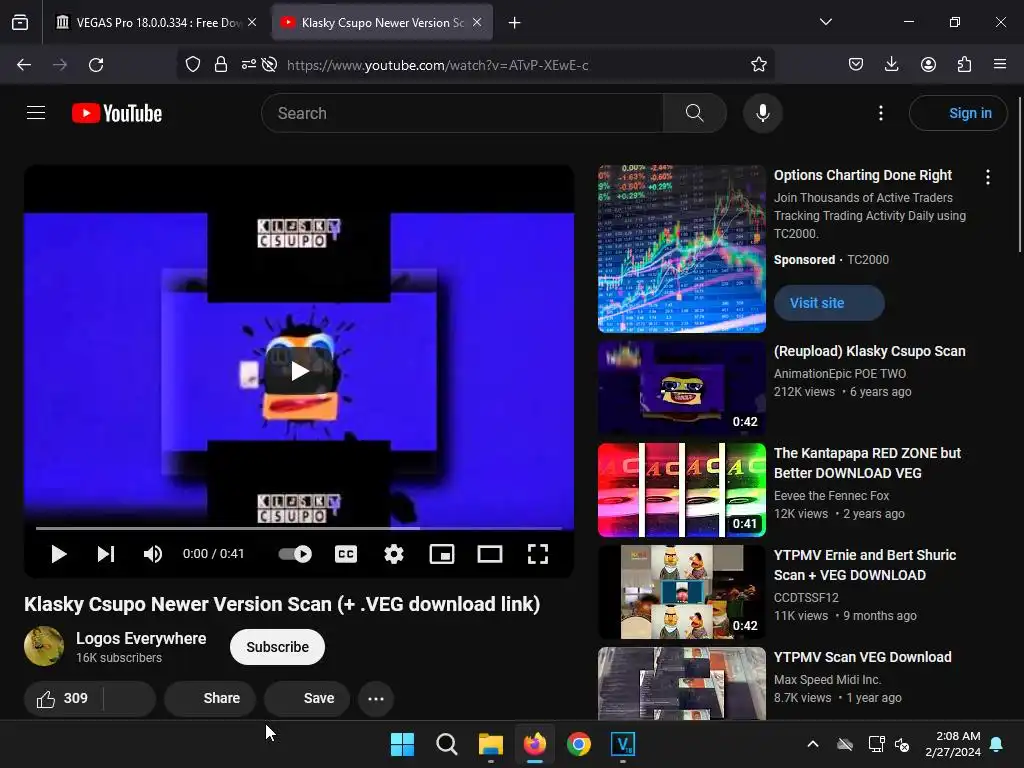Open the Firefox account icon
Screen dimensions: 1024x768
928,65
